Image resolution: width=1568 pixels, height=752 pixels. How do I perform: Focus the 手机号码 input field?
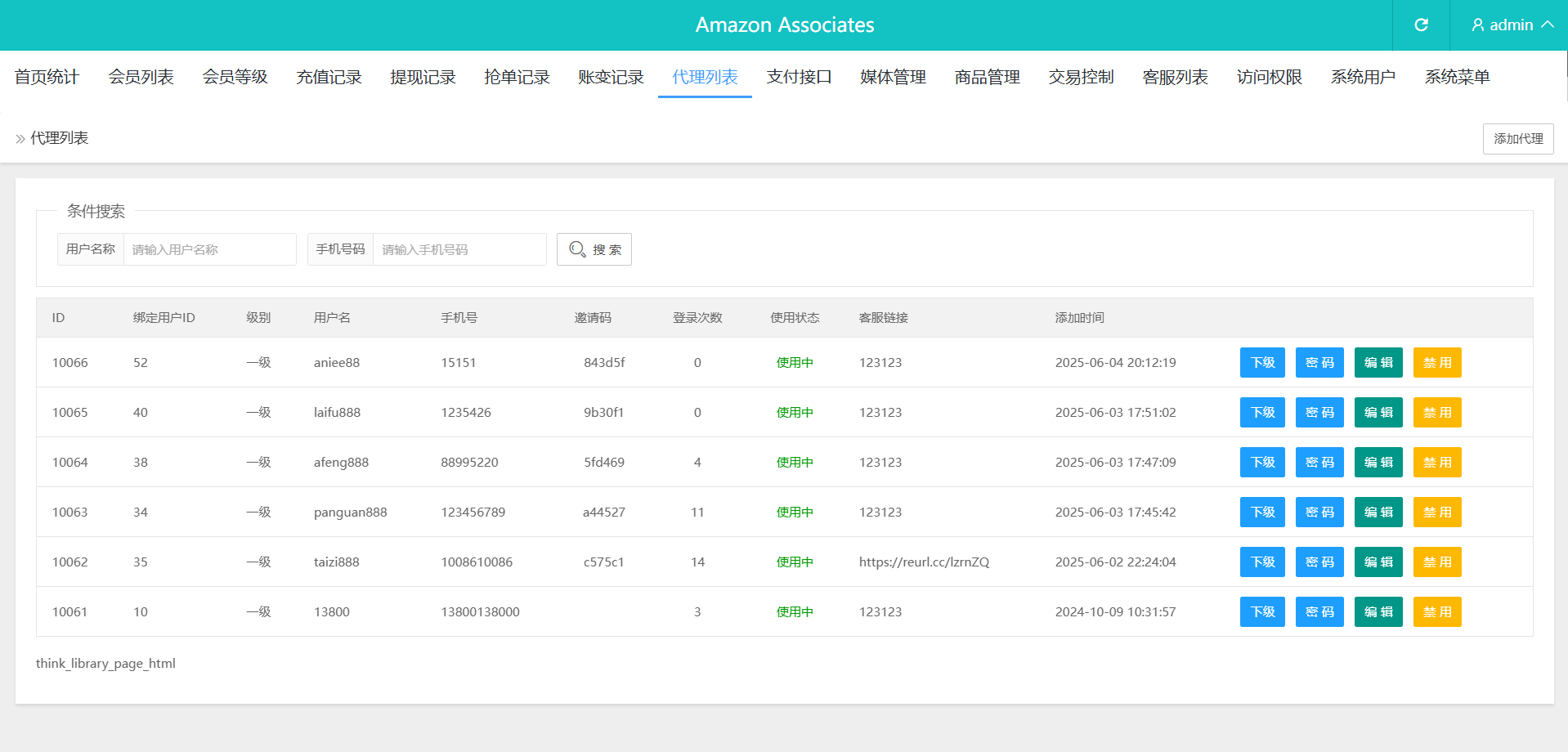click(459, 249)
